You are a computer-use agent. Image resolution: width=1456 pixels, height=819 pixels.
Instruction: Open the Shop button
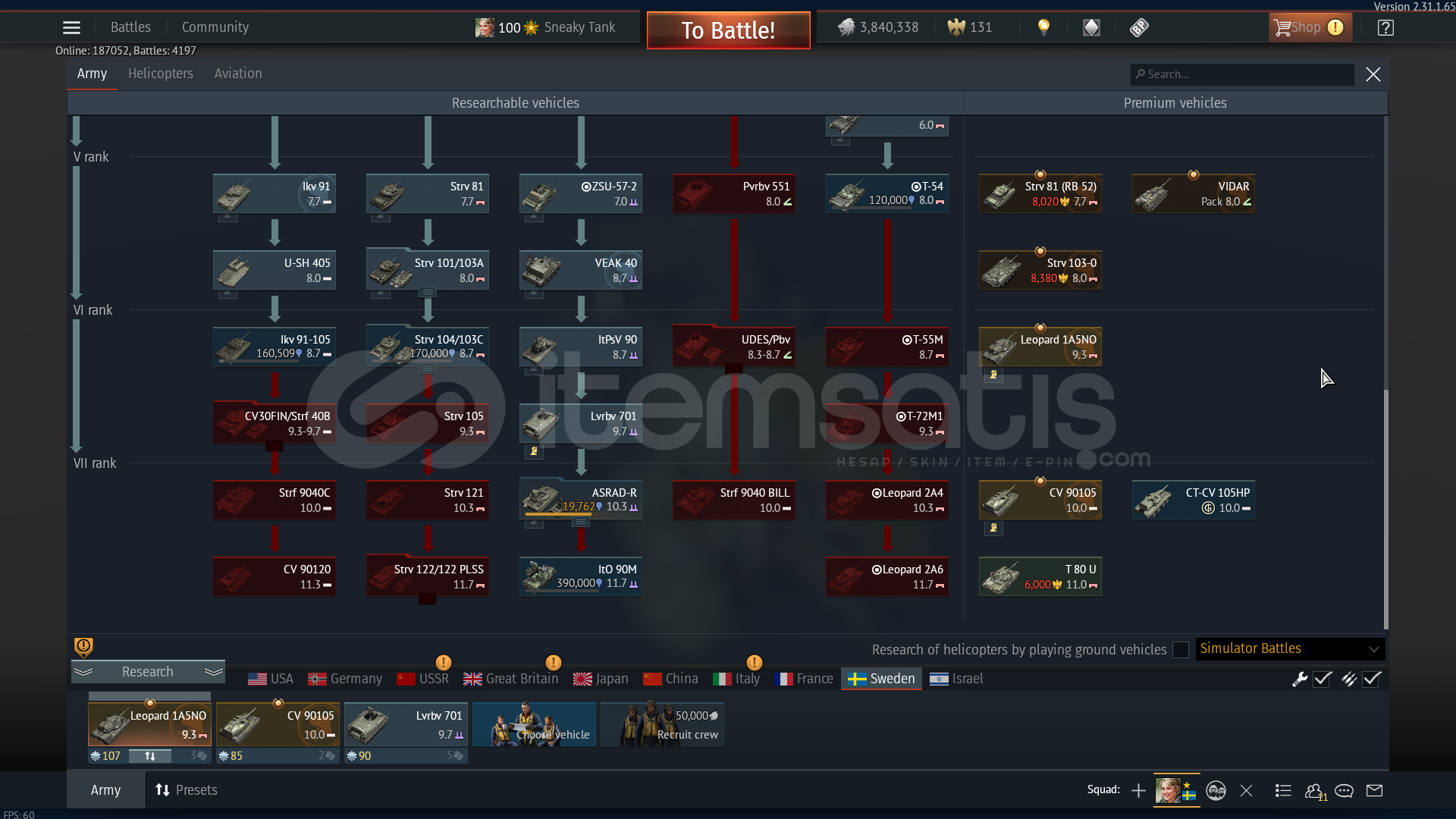(x=1310, y=28)
